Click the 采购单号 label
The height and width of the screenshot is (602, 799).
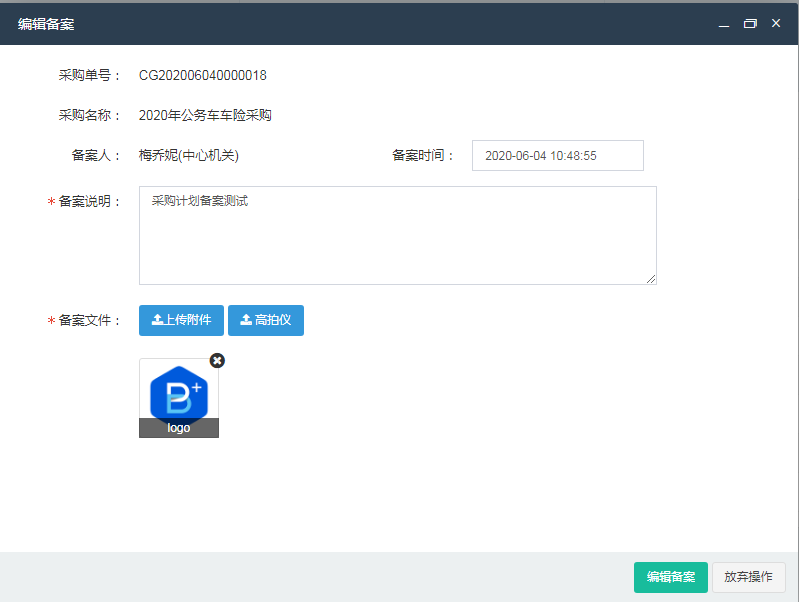point(89,75)
